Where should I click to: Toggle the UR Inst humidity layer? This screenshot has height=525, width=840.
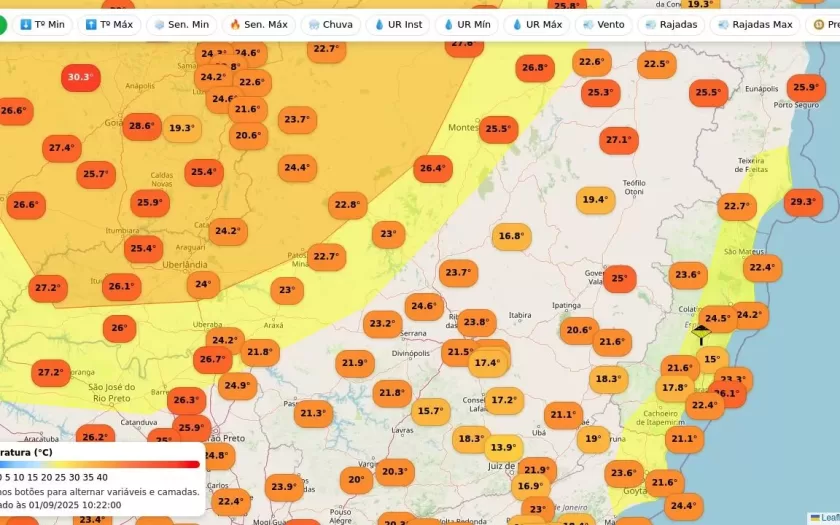click(398, 24)
